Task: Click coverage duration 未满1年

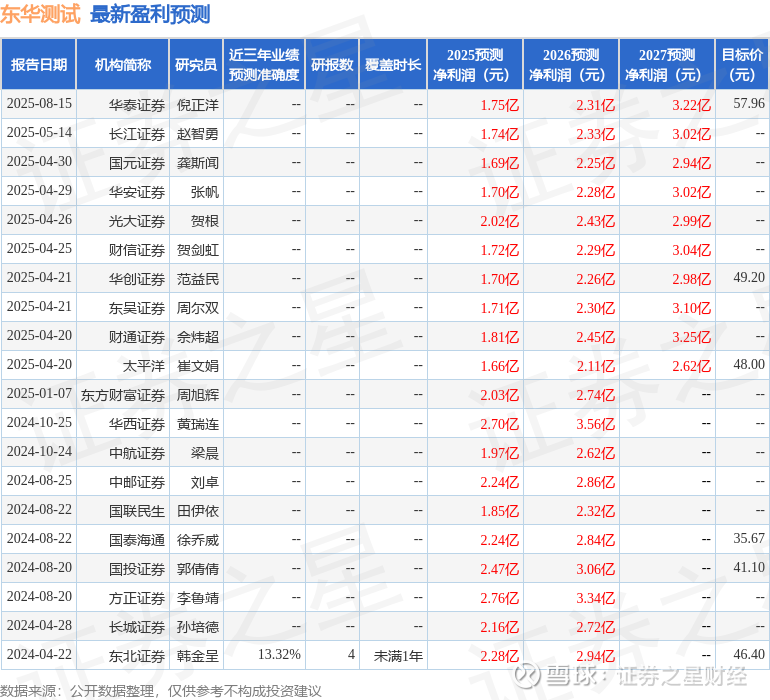Action: [398, 655]
